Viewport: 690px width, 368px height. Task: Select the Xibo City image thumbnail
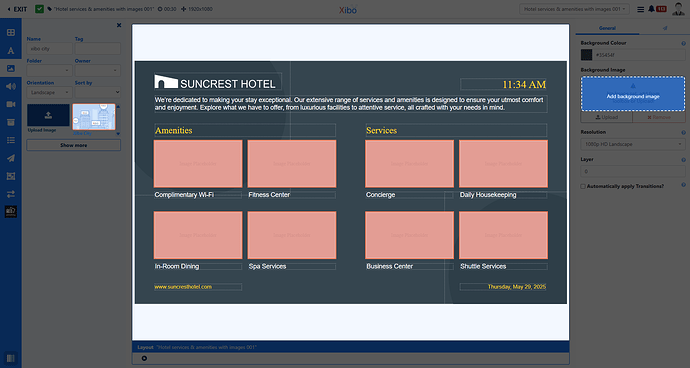(94, 117)
